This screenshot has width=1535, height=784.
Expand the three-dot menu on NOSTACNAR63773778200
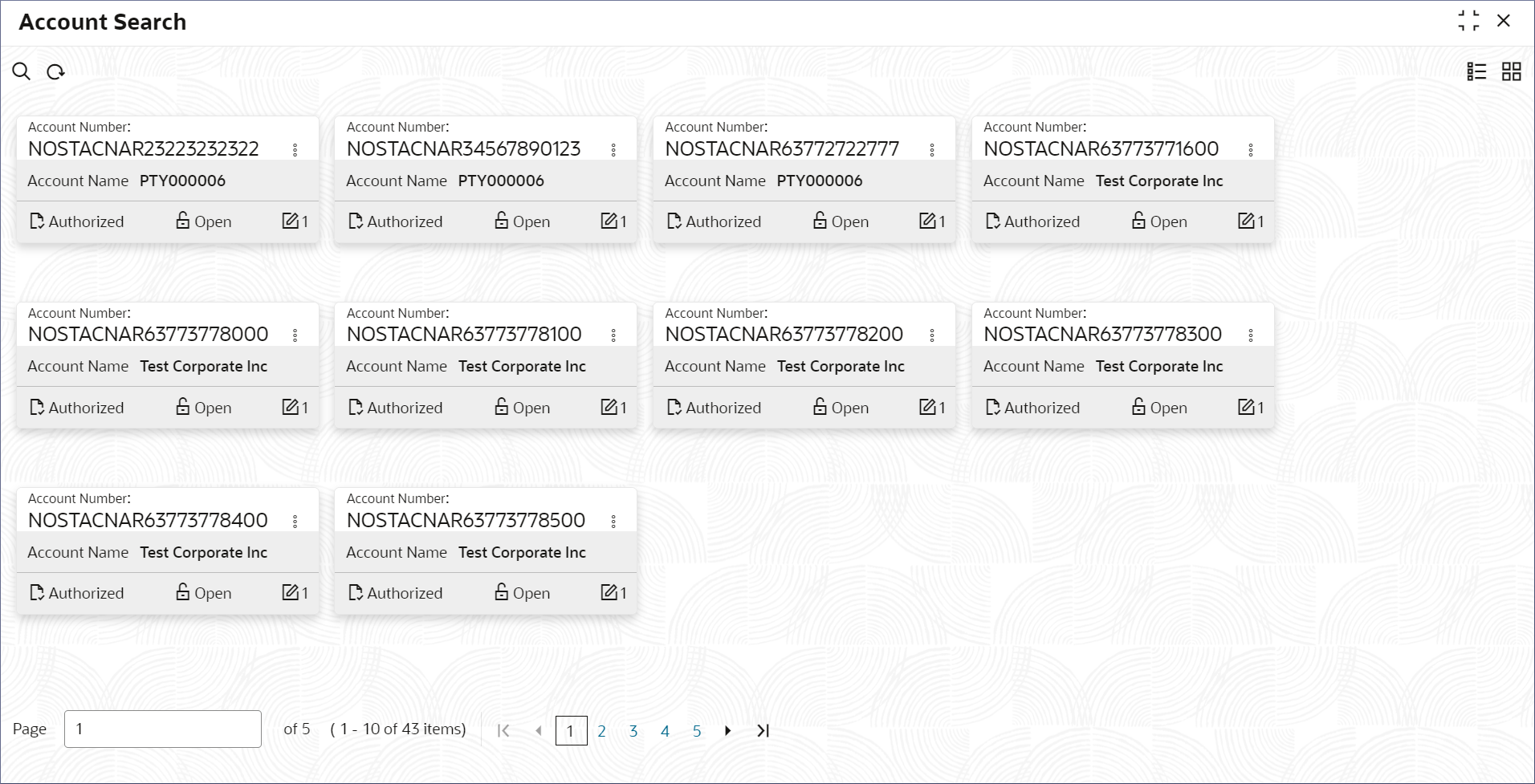[x=932, y=334]
